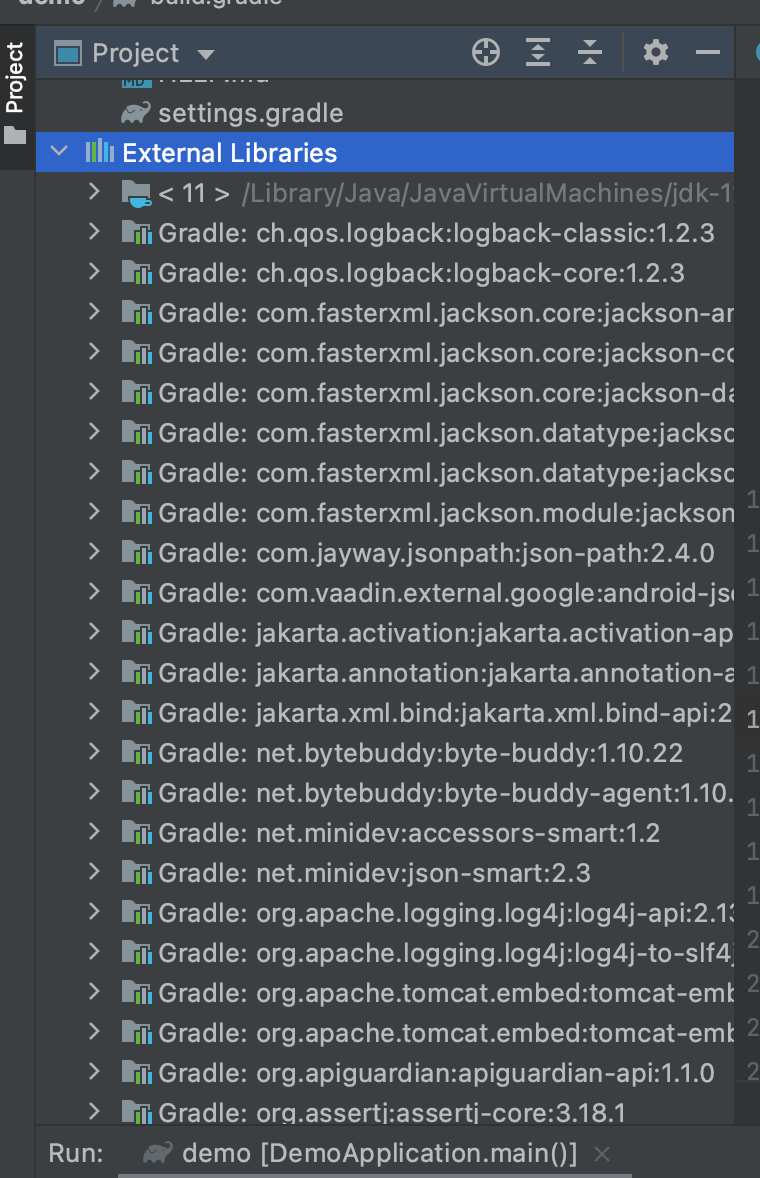This screenshot has height=1178, width=760.
Task: Click the locate/select opened file crosshair icon
Action: [486, 53]
